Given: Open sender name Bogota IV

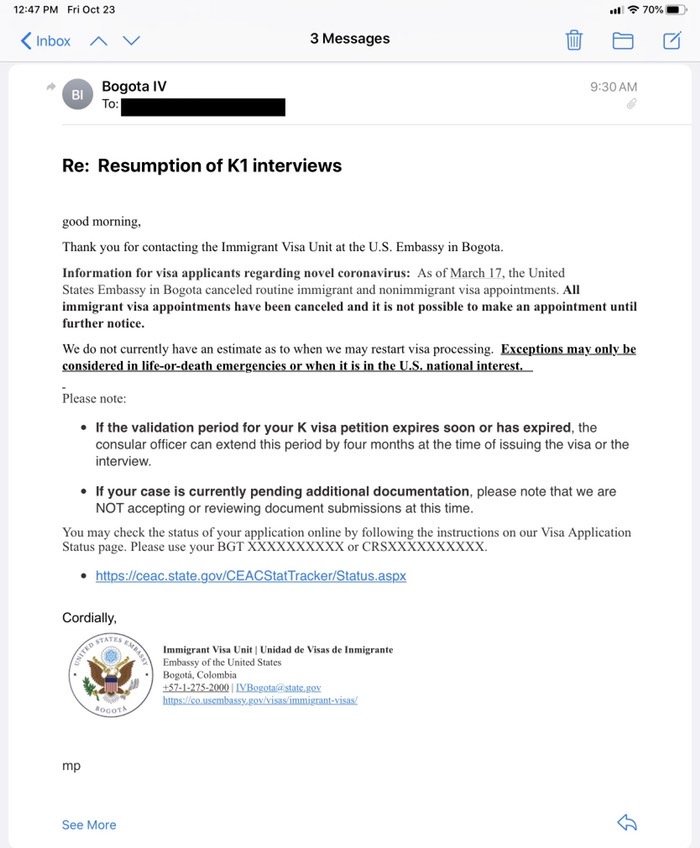Looking at the screenshot, I should tap(134, 86).
